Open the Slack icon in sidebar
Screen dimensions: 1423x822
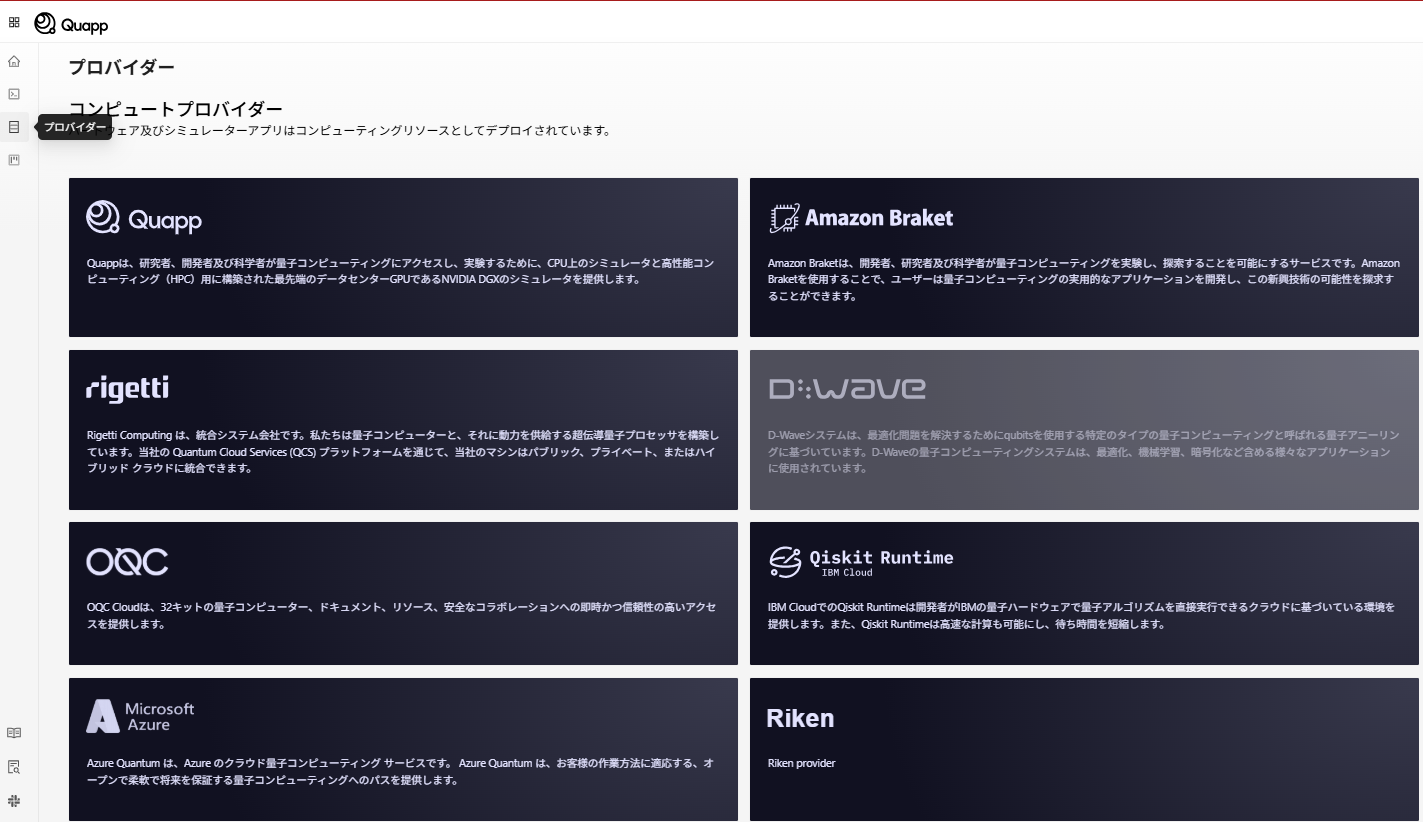[14, 801]
